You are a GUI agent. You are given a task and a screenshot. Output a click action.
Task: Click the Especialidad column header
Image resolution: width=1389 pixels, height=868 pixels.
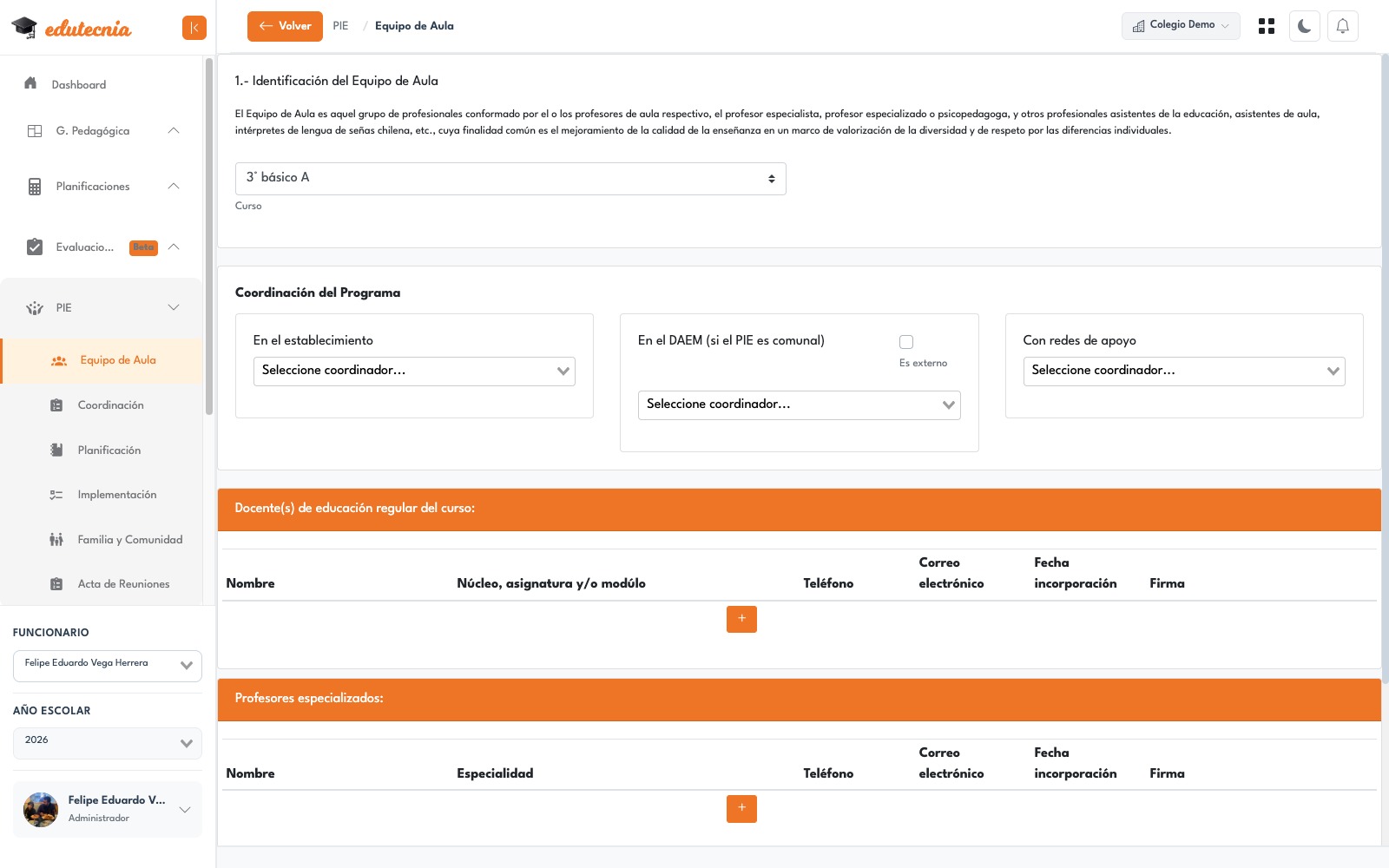point(495,773)
